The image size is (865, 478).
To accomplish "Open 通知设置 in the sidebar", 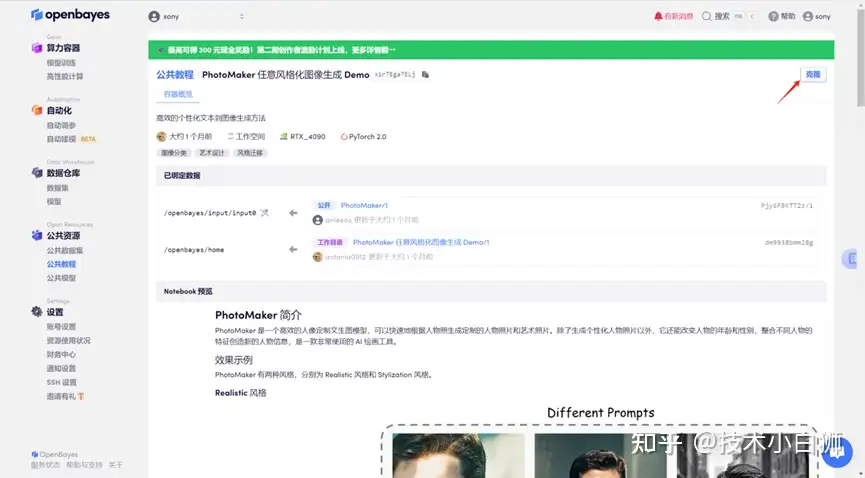I will coord(61,368).
